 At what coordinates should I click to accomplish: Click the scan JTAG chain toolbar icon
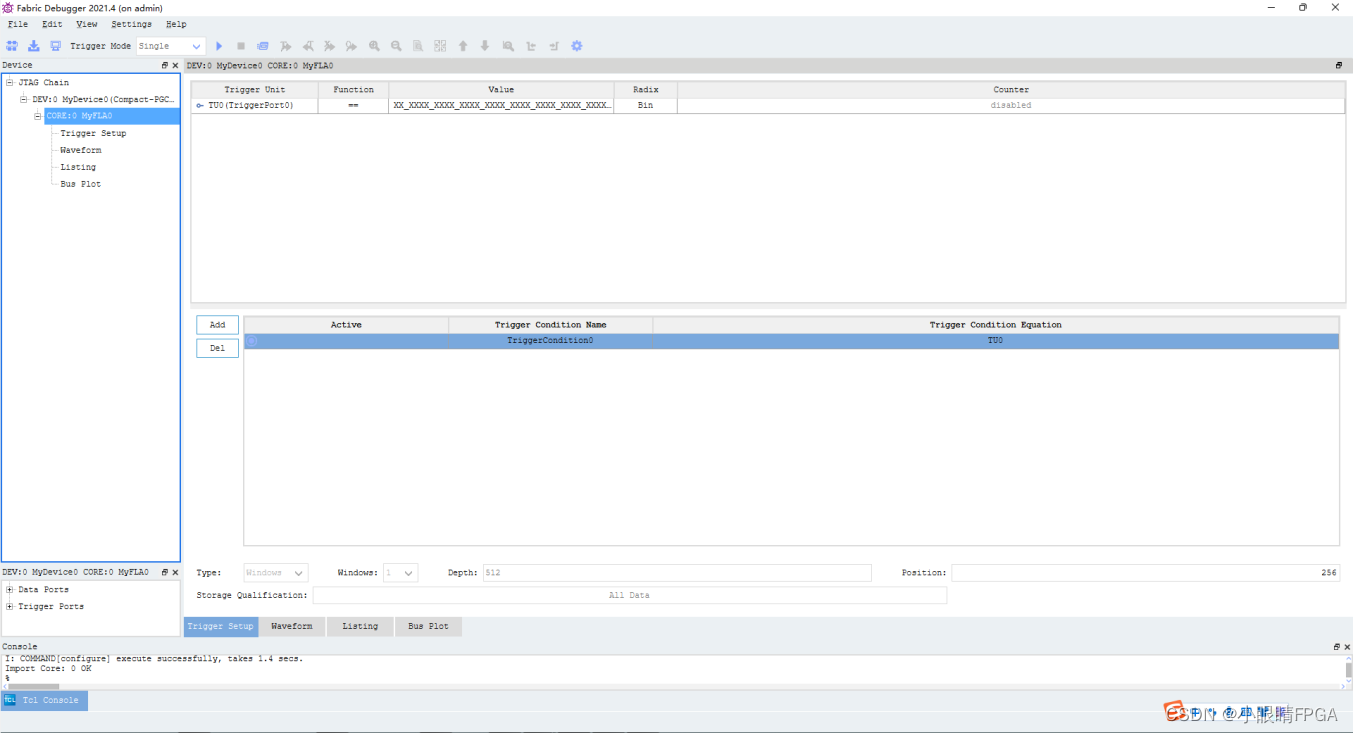(x=12, y=46)
